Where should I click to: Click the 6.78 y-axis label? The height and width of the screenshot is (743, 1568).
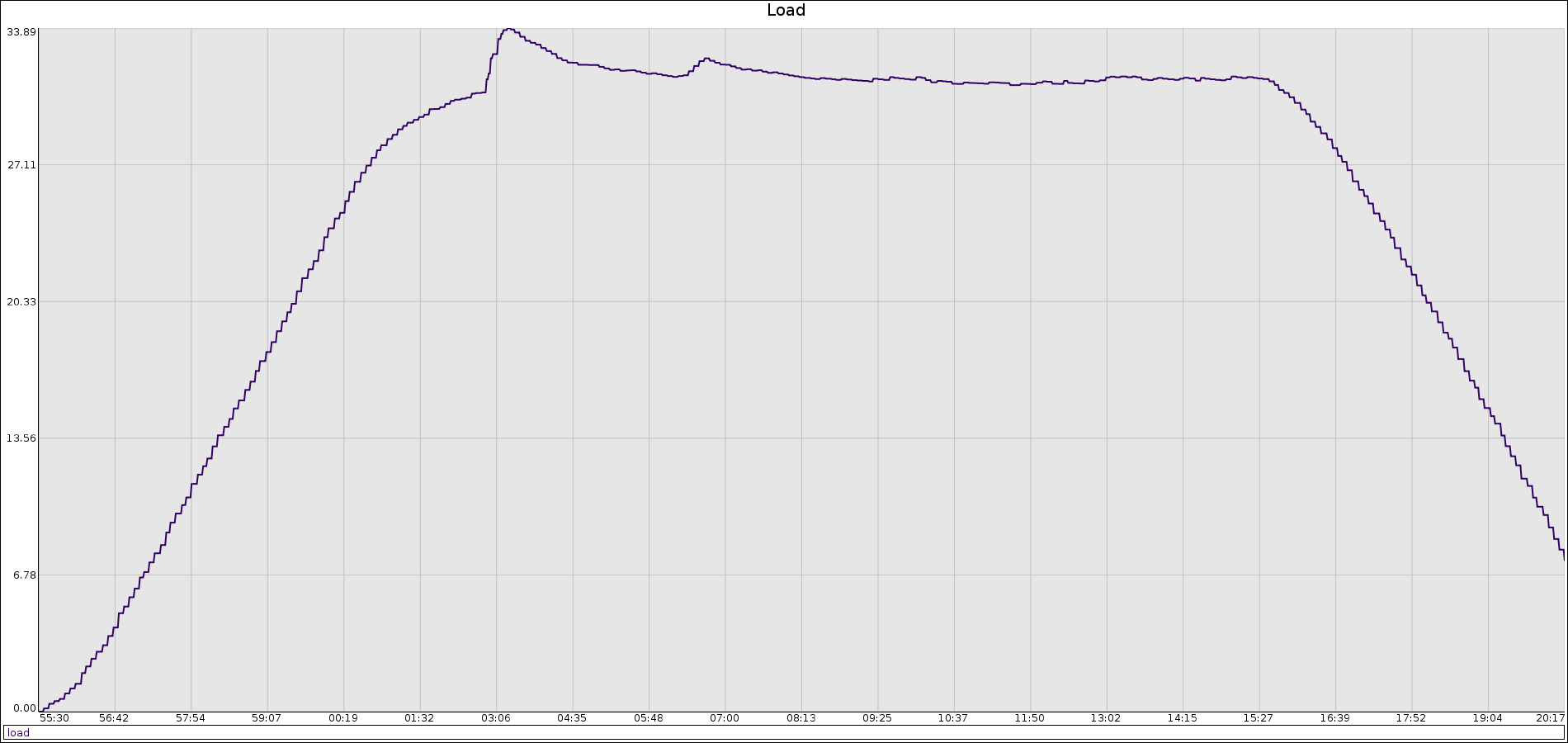click(25, 575)
